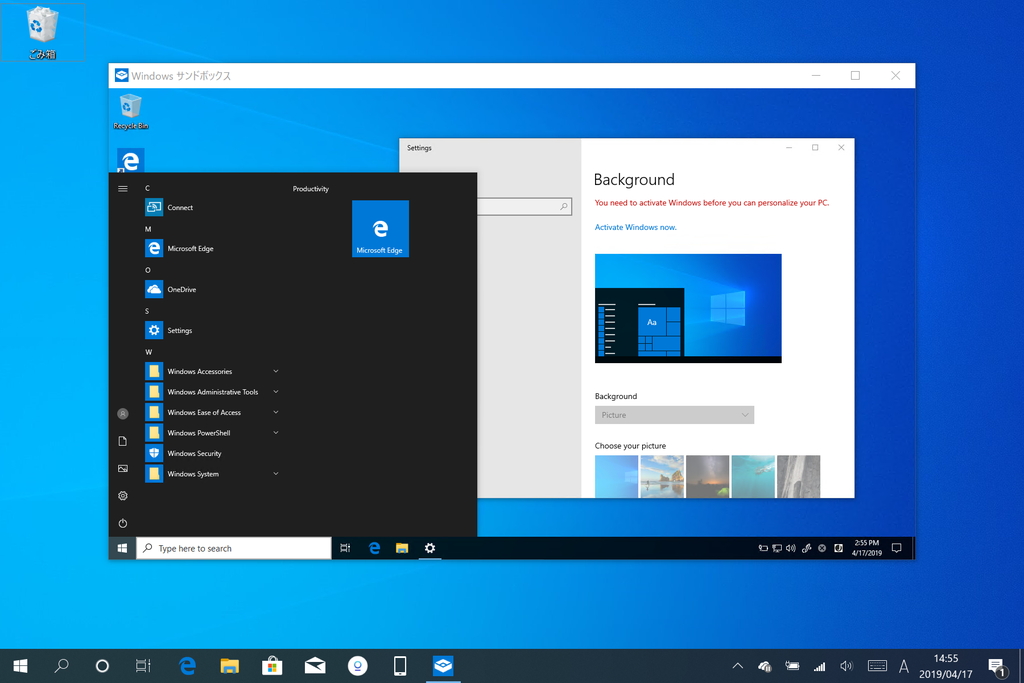Click in Type here to search box
This screenshot has width=1024, height=683.
click(x=234, y=548)
